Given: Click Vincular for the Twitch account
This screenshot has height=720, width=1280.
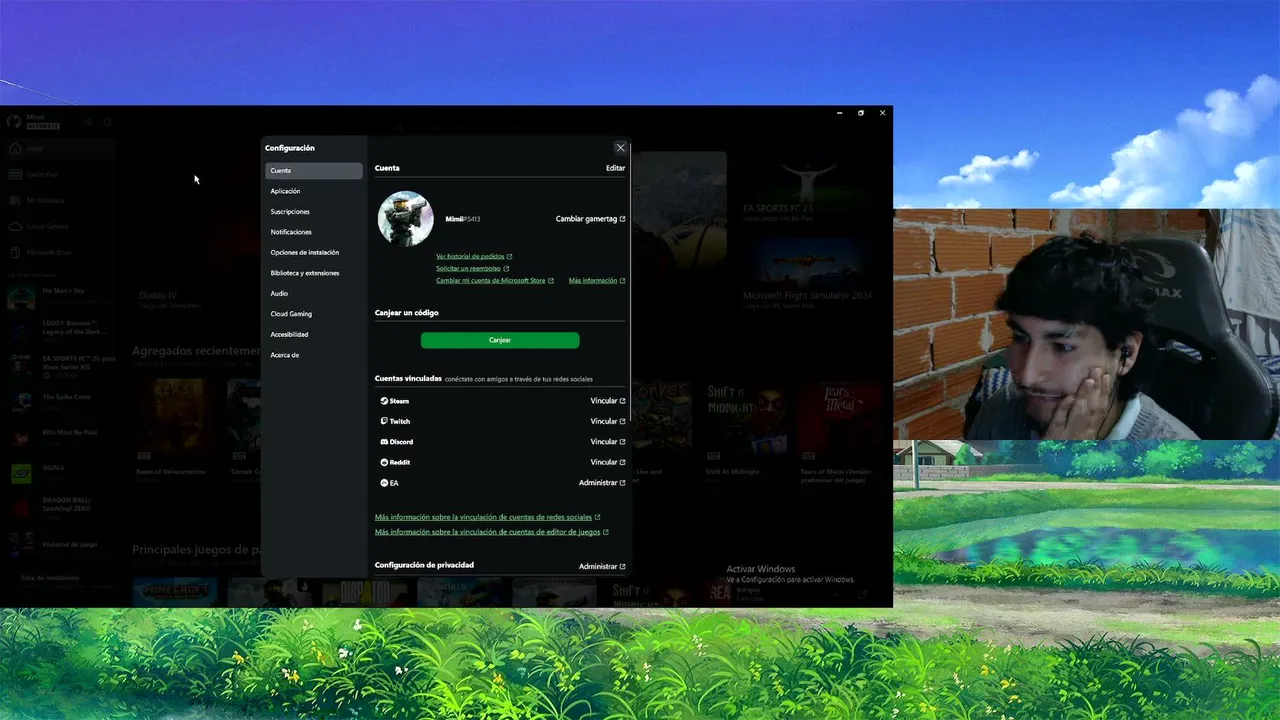Looking at the screenshot, I should (608, 421).
